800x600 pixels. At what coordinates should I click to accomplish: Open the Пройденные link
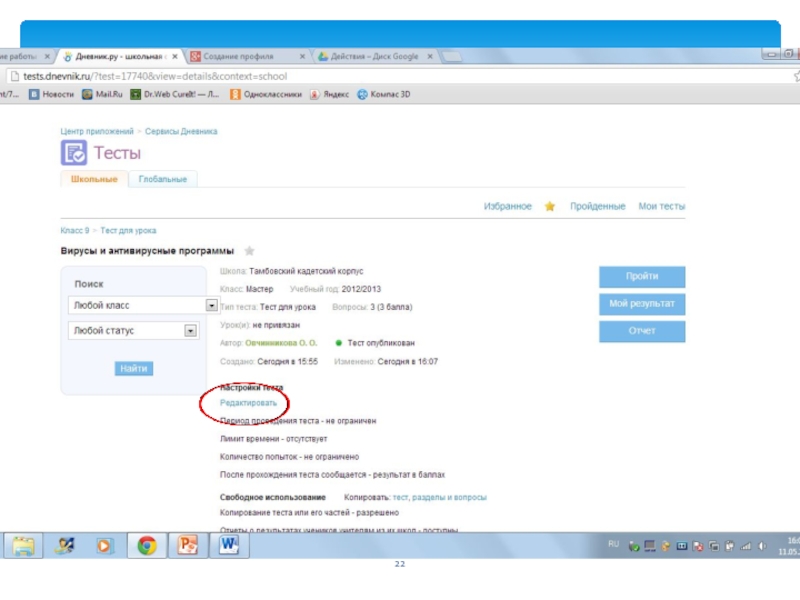coord(597,206)
